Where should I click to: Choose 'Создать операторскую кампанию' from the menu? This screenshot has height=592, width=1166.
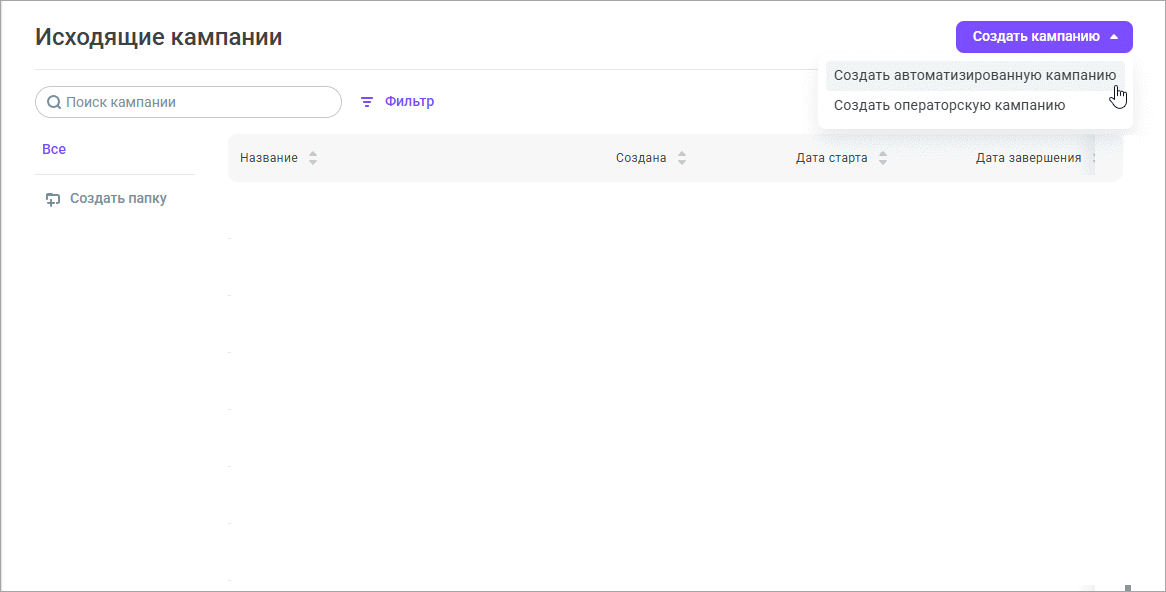coord(949,105)
